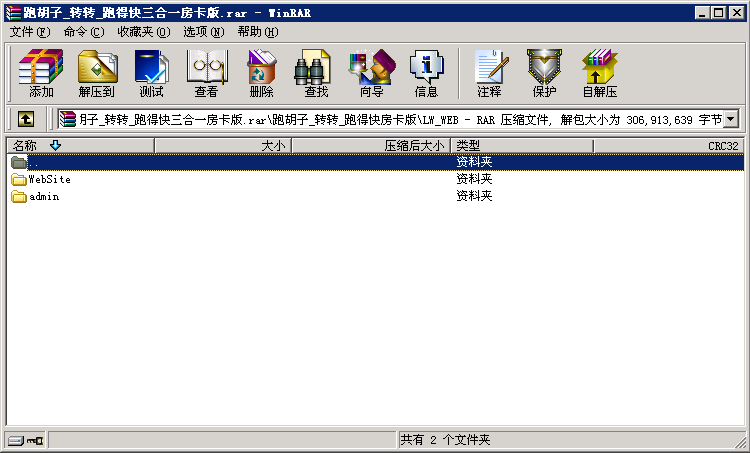750x453 pixels.
Task: Open the 命令 (Commands) menu
Action: click(83, 32)
